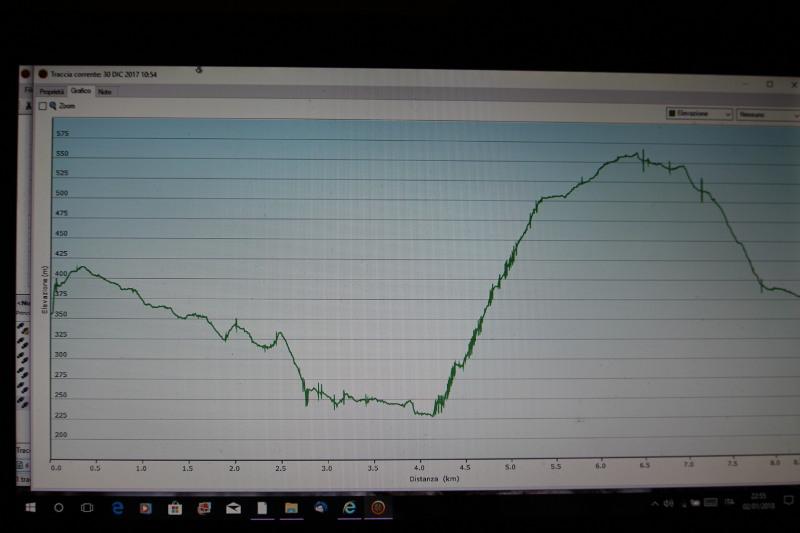800x533 pixels.
Task: Open Cortana search circle in taskbar
Action: [59, 507]
